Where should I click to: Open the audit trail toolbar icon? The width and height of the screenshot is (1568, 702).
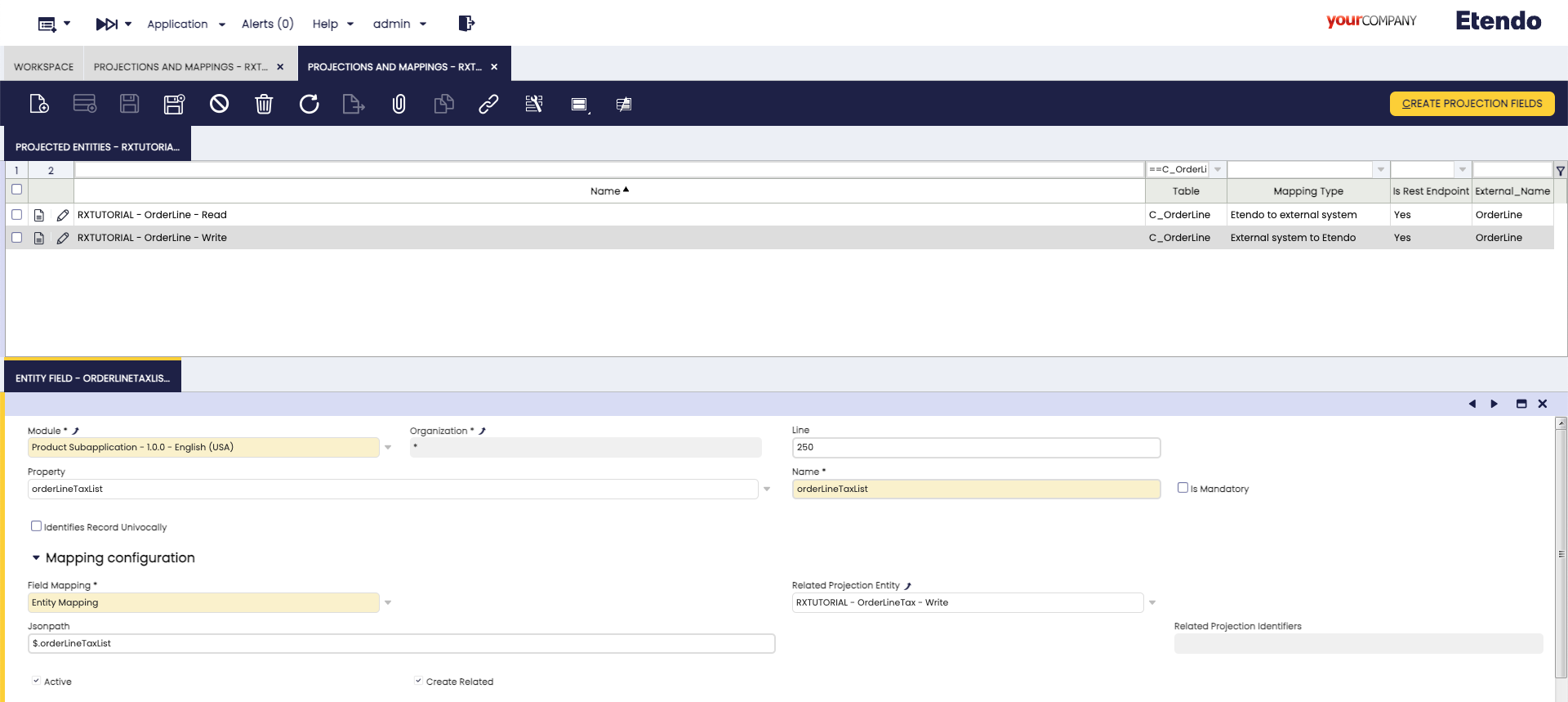[534, 104]
